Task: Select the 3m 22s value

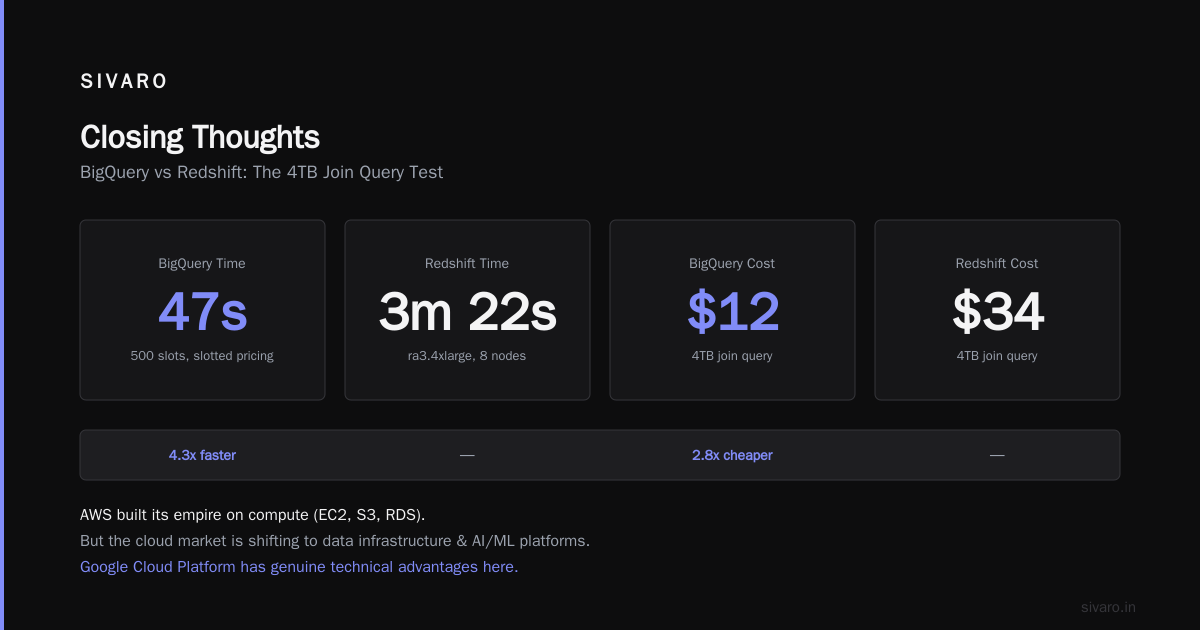Action: click(x=467, y=311)
